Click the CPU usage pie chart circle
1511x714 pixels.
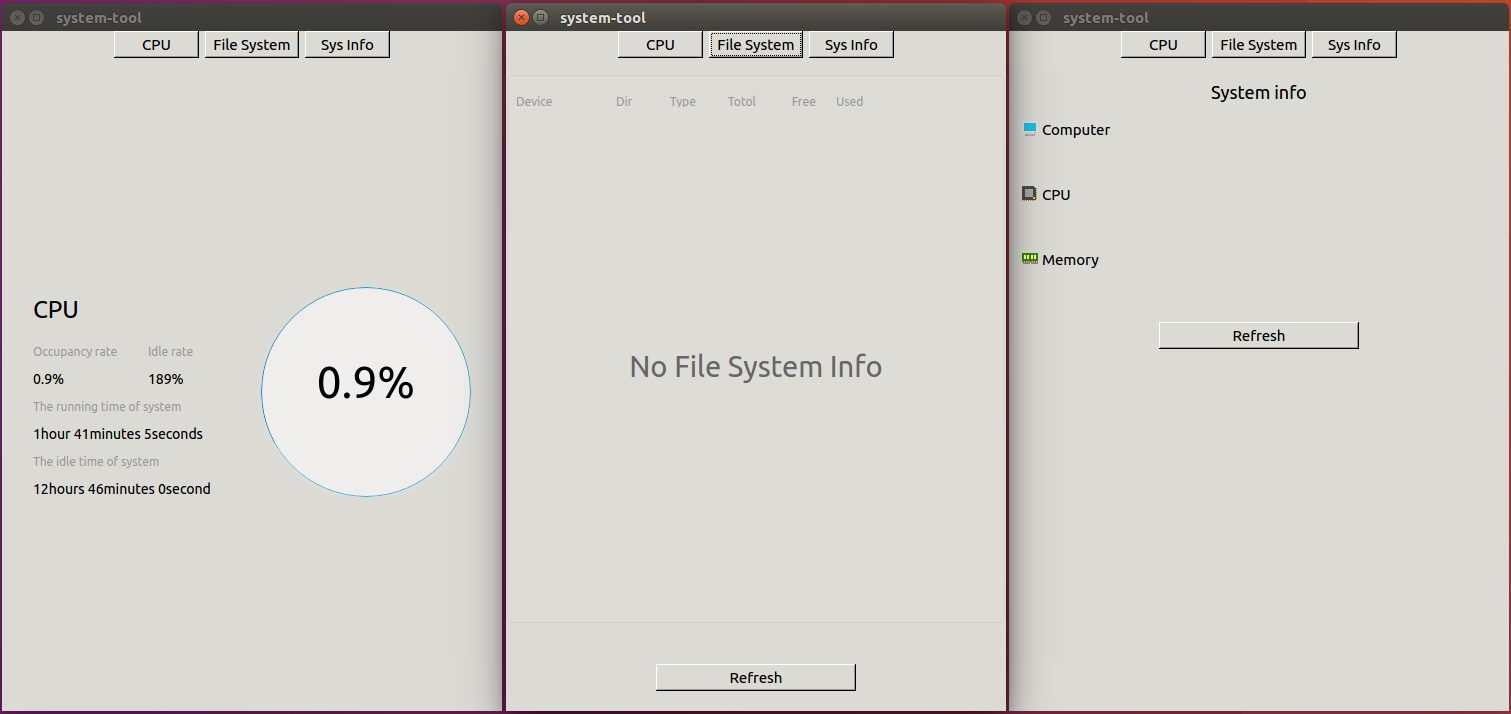(365, 392)
